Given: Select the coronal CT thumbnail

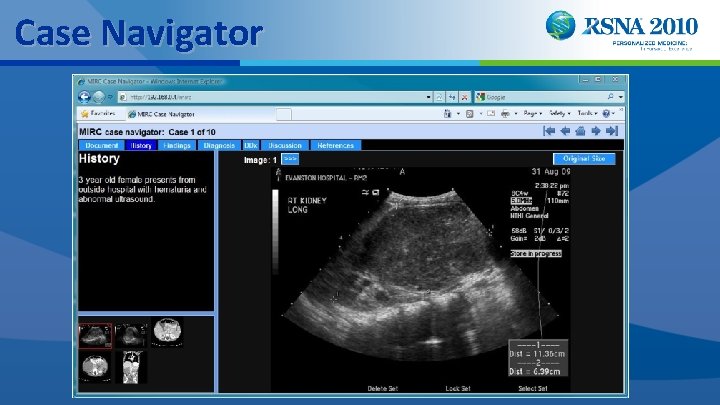Looking at the screenshot, I should click(x=132, y=367).
